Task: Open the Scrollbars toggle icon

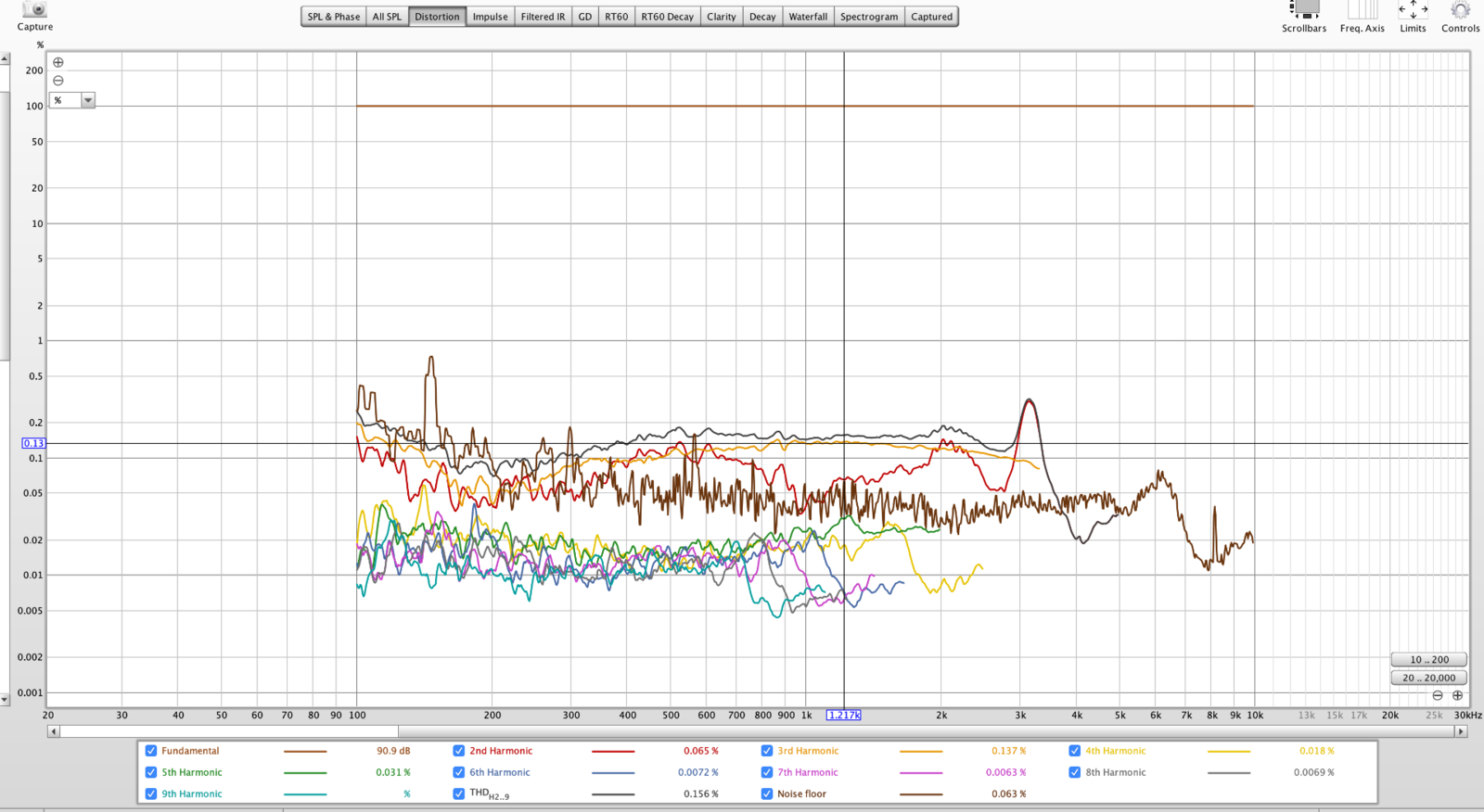Action: (1305, 9)
